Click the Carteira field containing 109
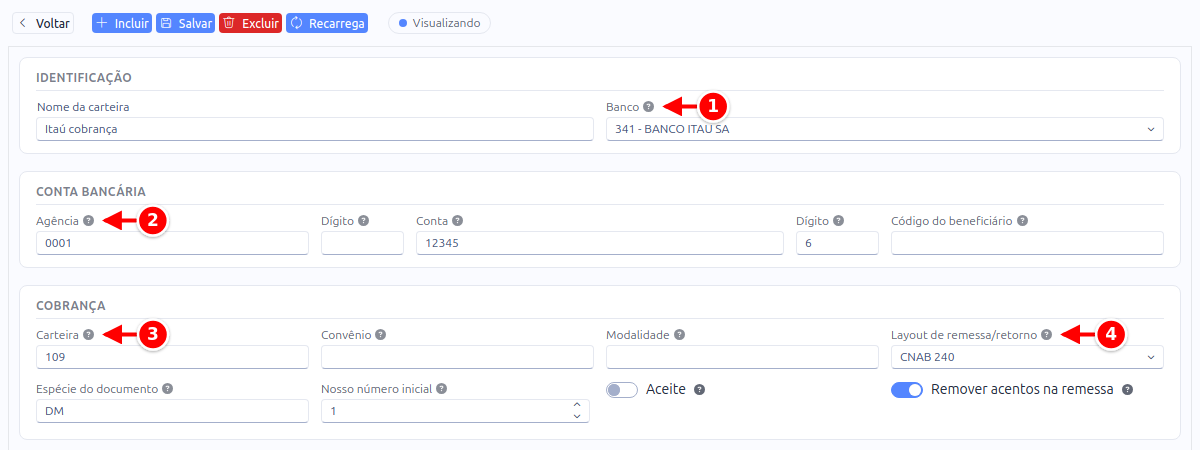 (172, 357)
